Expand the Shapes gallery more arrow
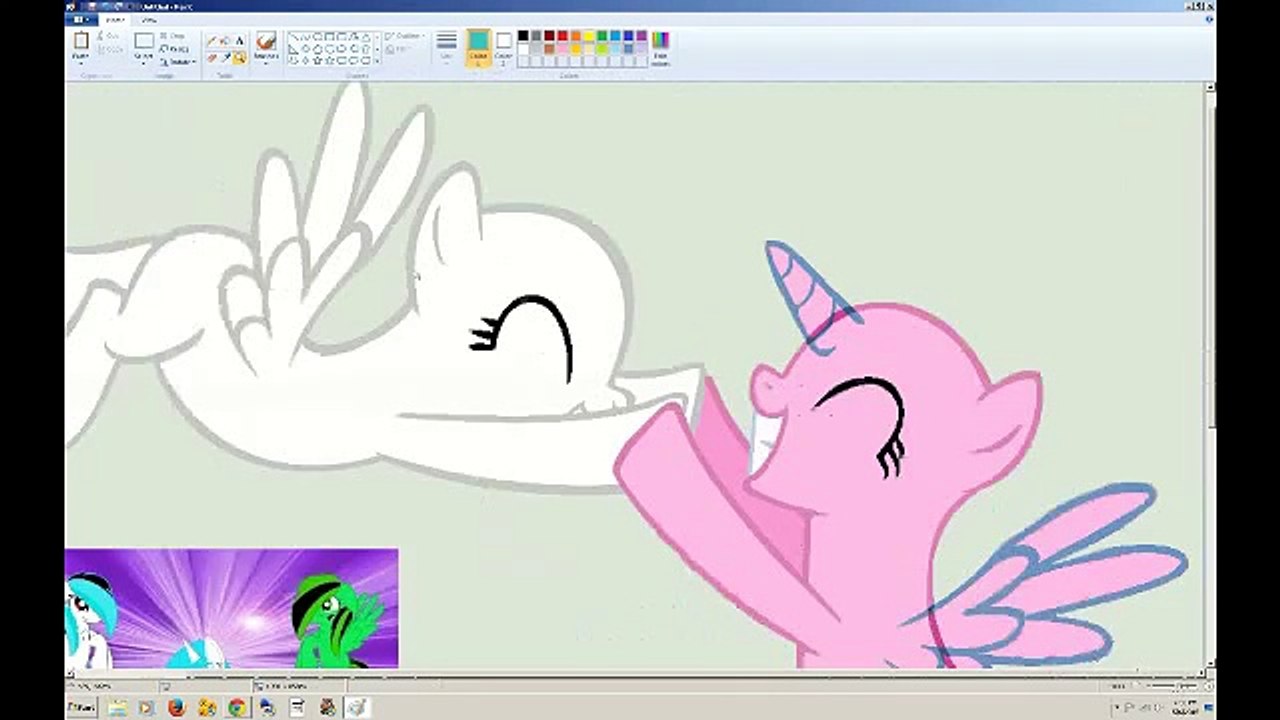Screen dimensions: 1280x720 point(377,61)
